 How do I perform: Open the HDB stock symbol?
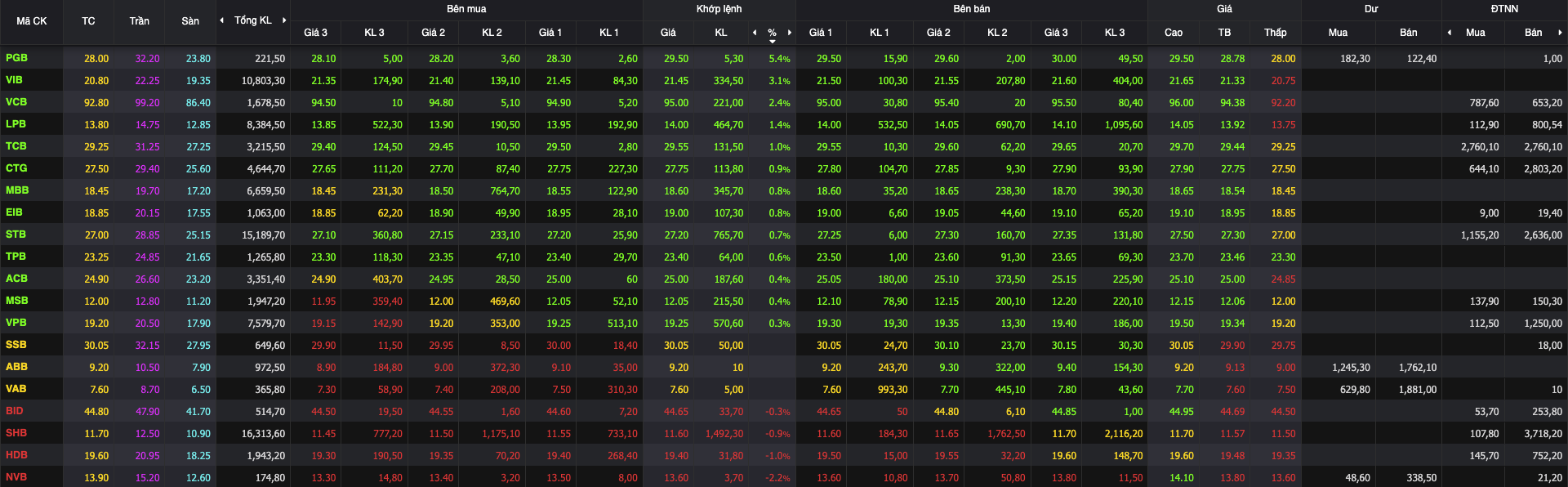pos(16,455)
